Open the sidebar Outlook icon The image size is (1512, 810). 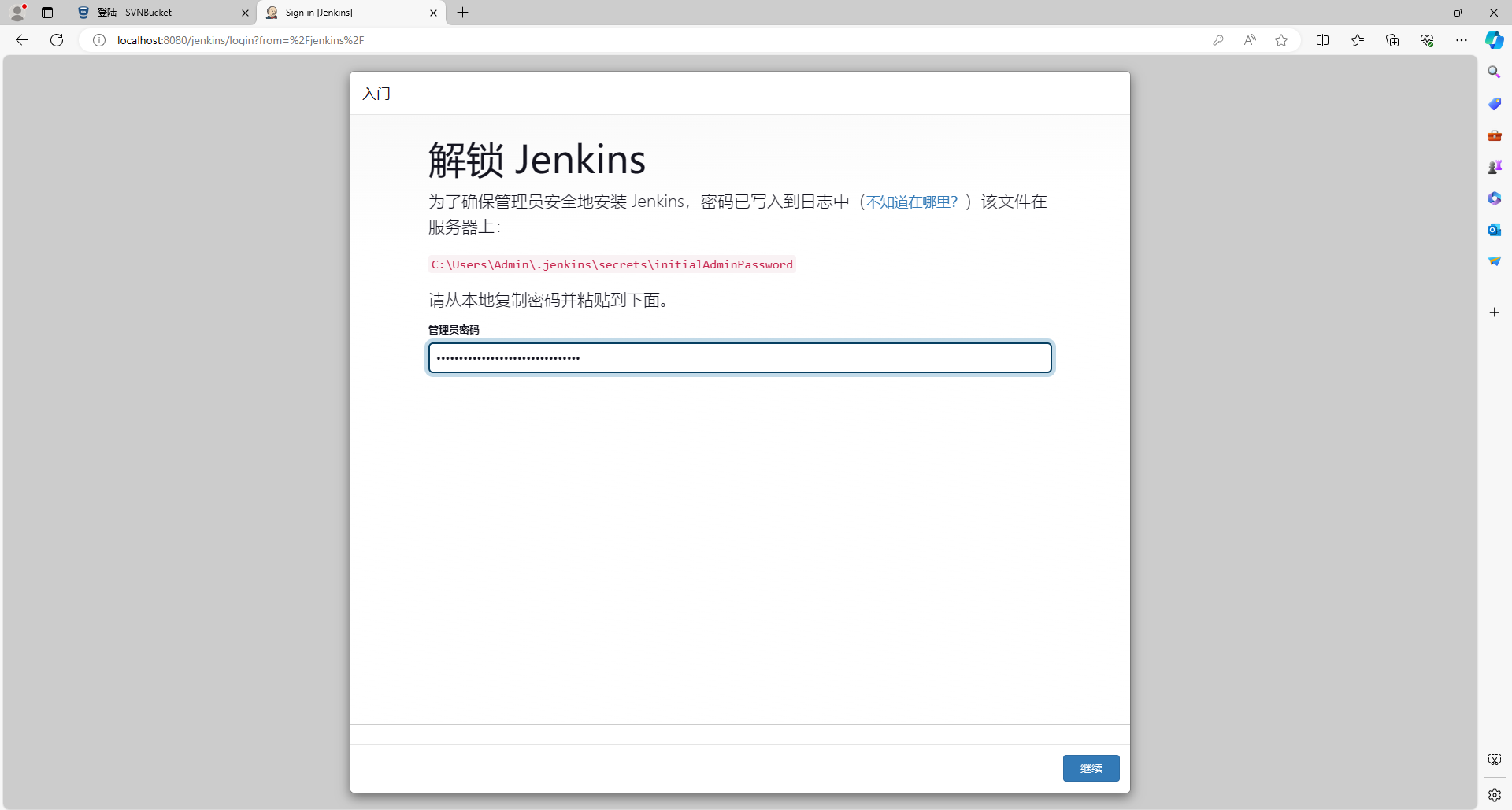(x=1494, y=230)
